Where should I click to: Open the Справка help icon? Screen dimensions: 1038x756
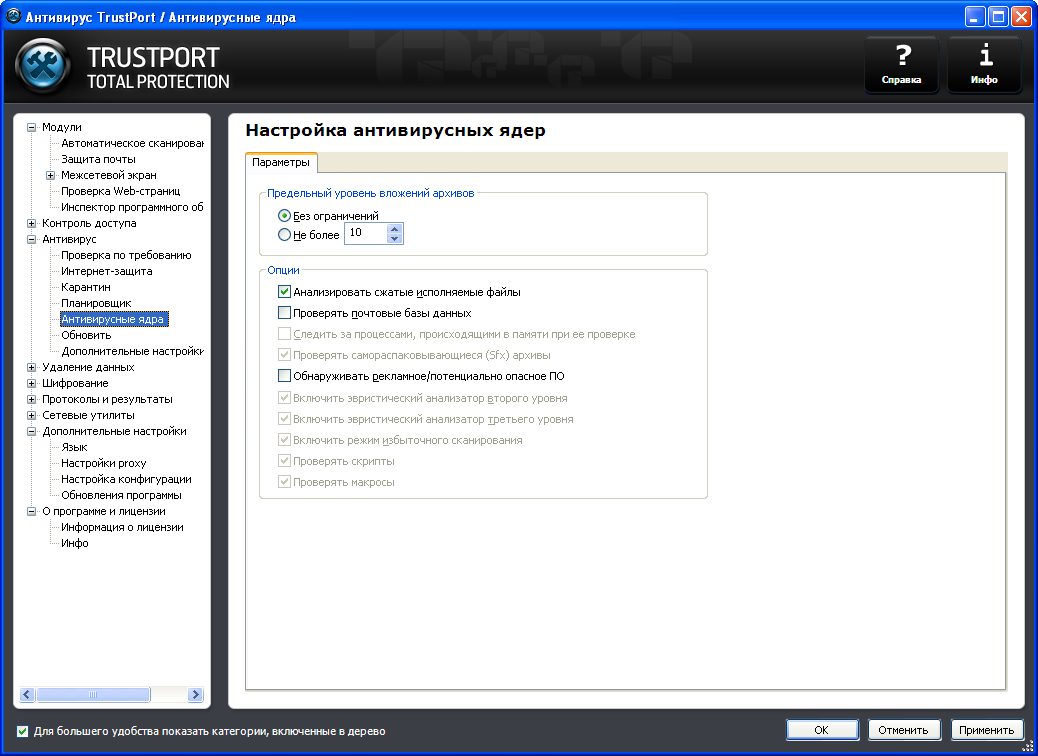901,64
